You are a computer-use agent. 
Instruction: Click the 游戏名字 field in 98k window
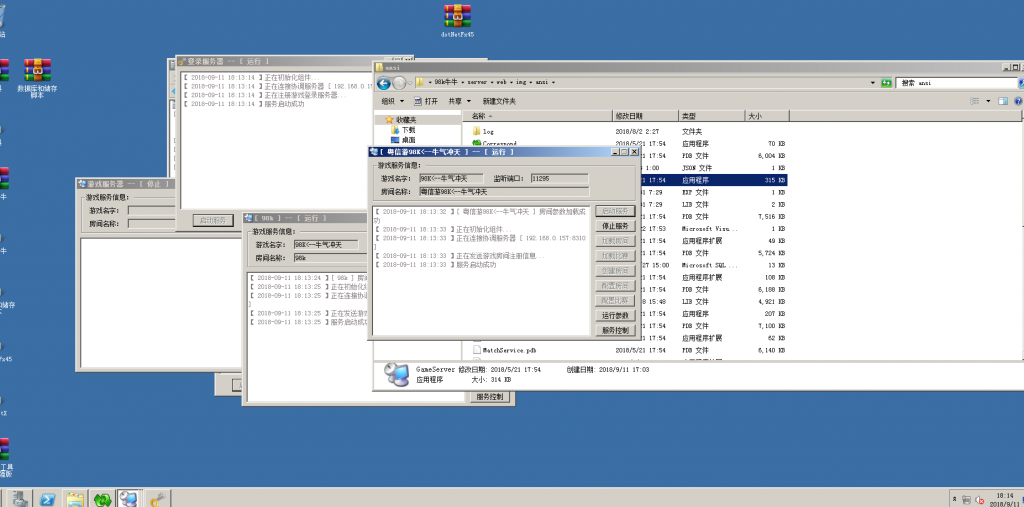point(326,244)
